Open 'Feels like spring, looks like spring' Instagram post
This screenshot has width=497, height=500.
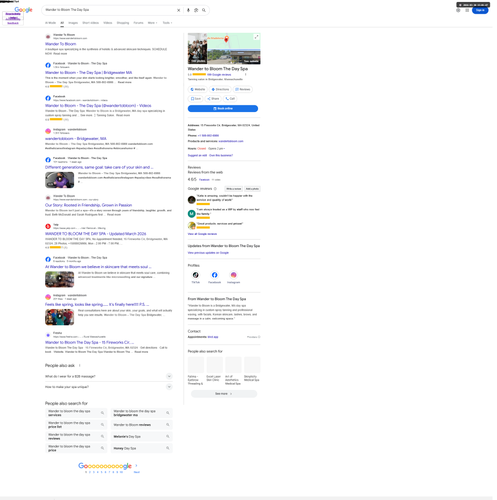pyautogui.click(x=97, y=305)
